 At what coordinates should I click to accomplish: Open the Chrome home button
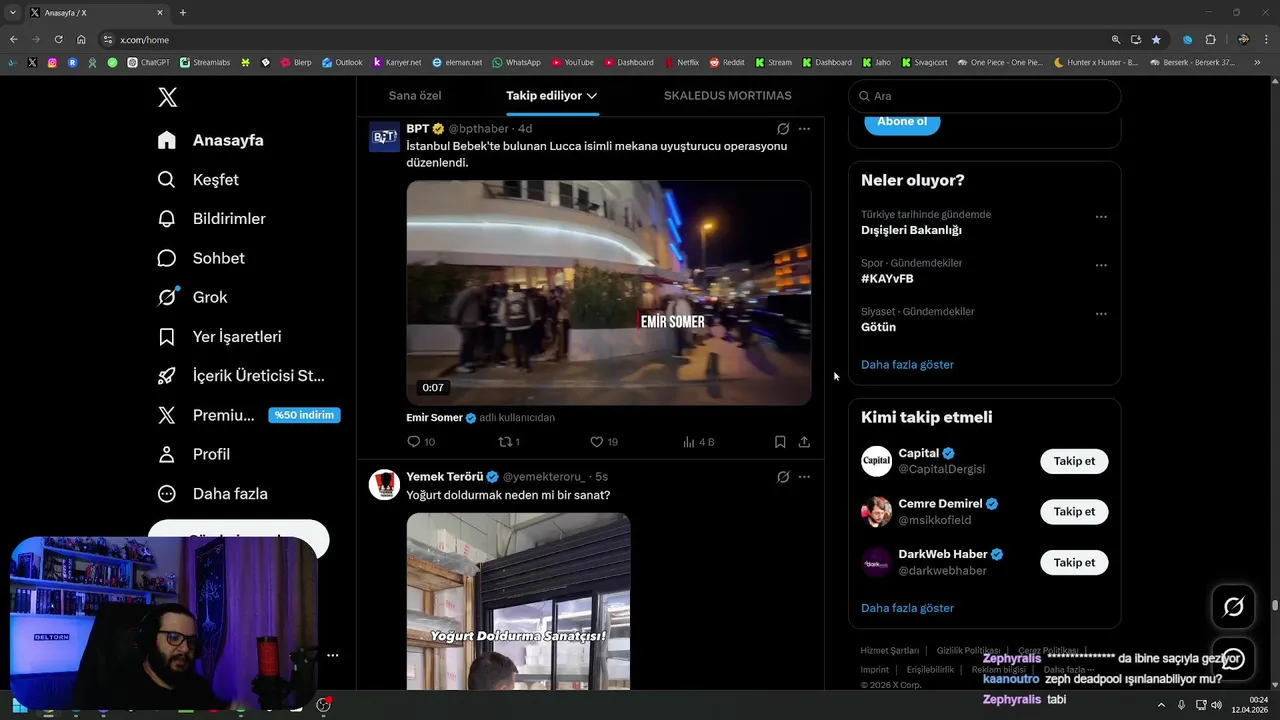81,40
